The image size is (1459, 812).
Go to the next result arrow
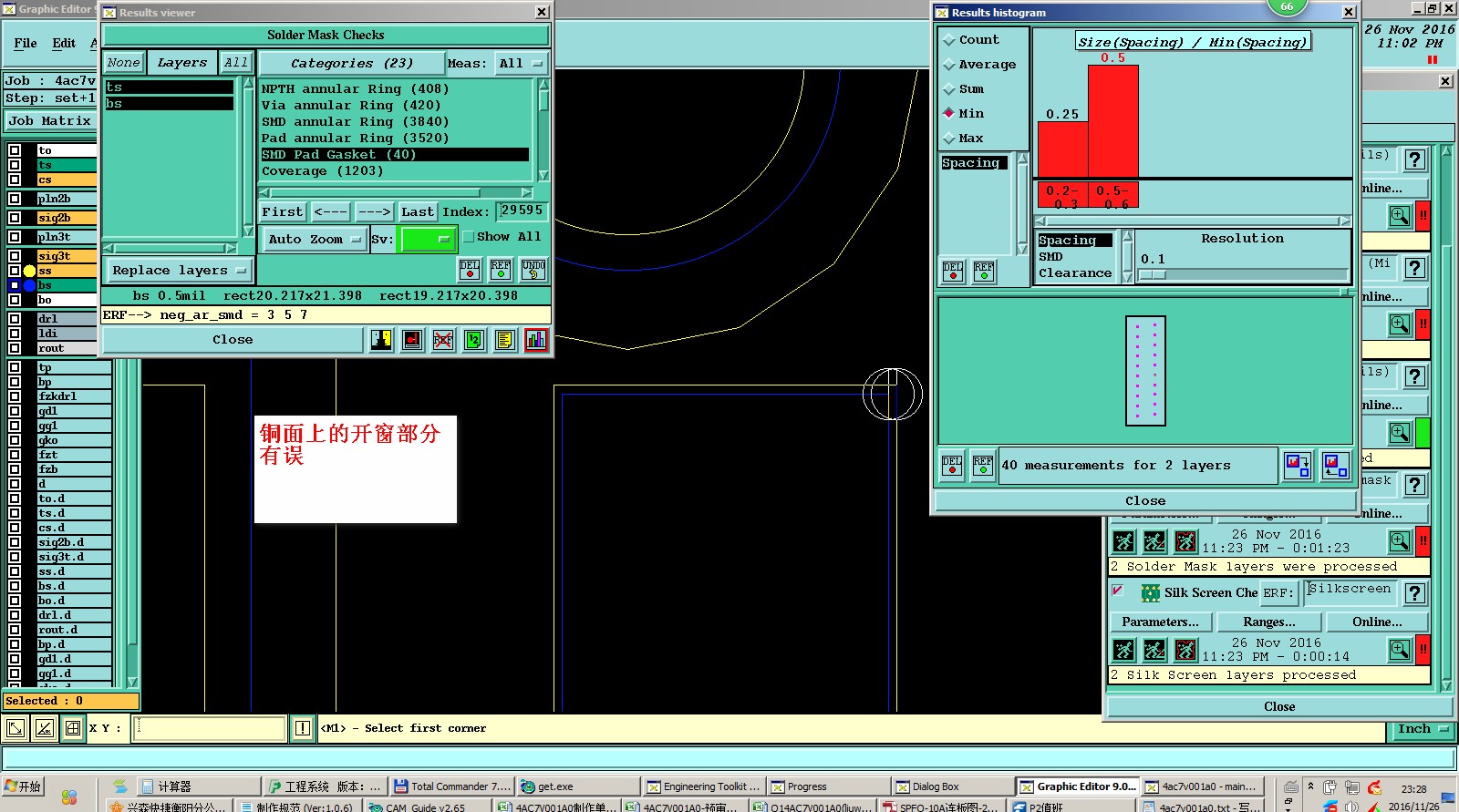click(374, 212)
